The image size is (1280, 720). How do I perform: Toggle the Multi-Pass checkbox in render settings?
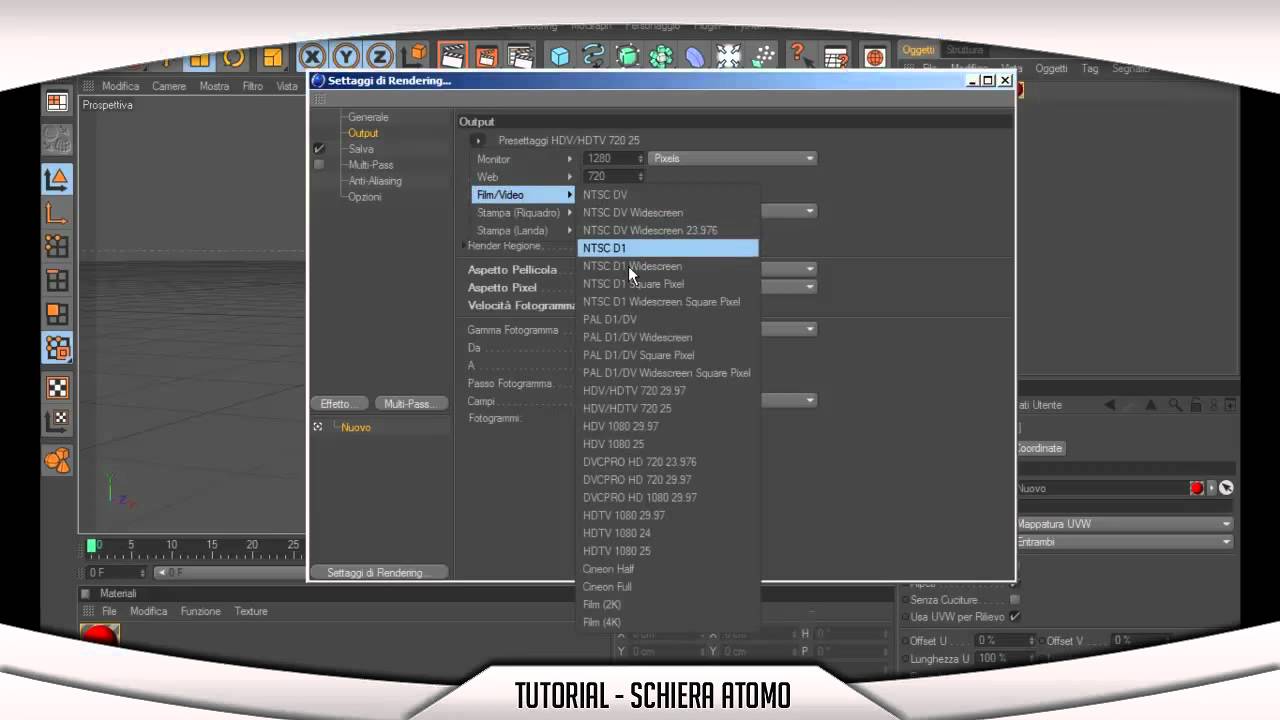click(319, 165)
